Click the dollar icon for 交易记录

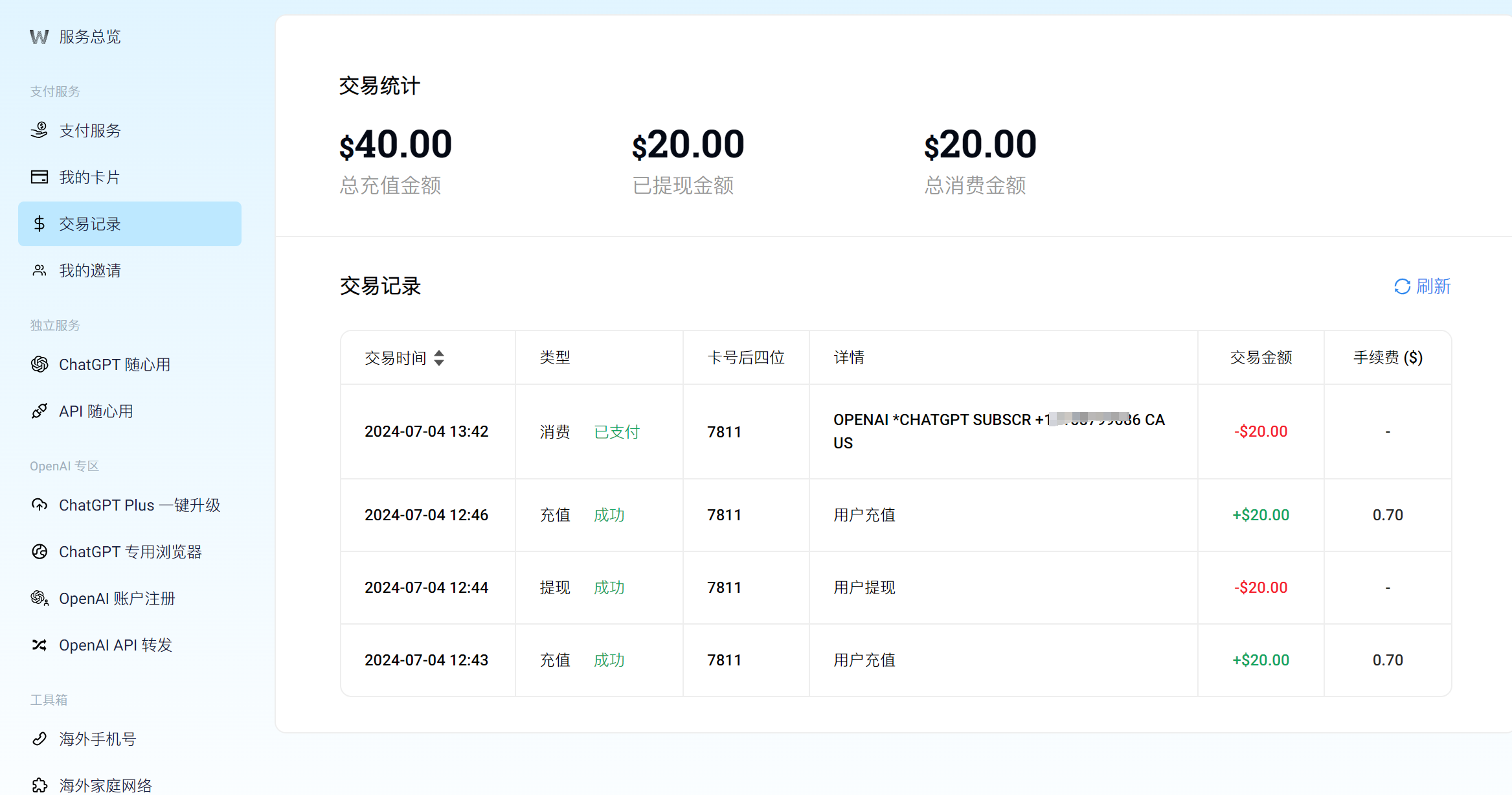coord(39,224)
